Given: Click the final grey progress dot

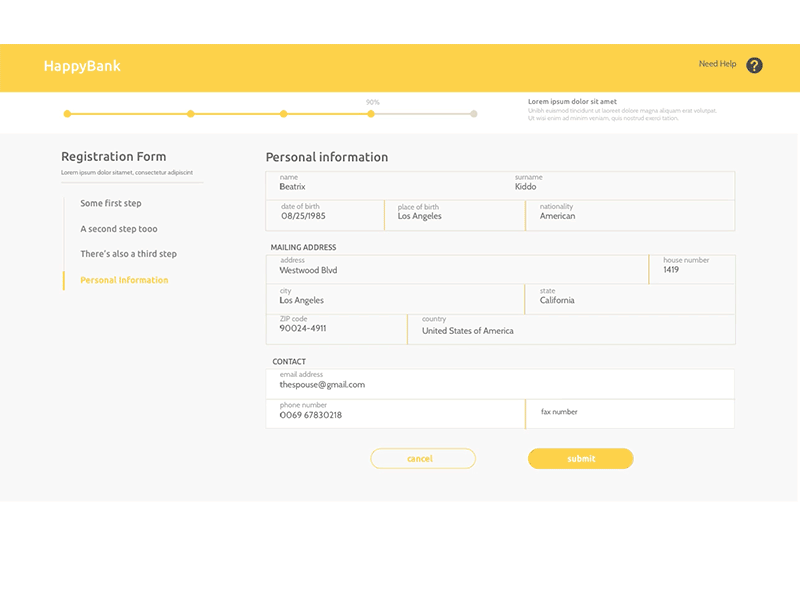Looking at the screenshot, I should pos(473,114).
